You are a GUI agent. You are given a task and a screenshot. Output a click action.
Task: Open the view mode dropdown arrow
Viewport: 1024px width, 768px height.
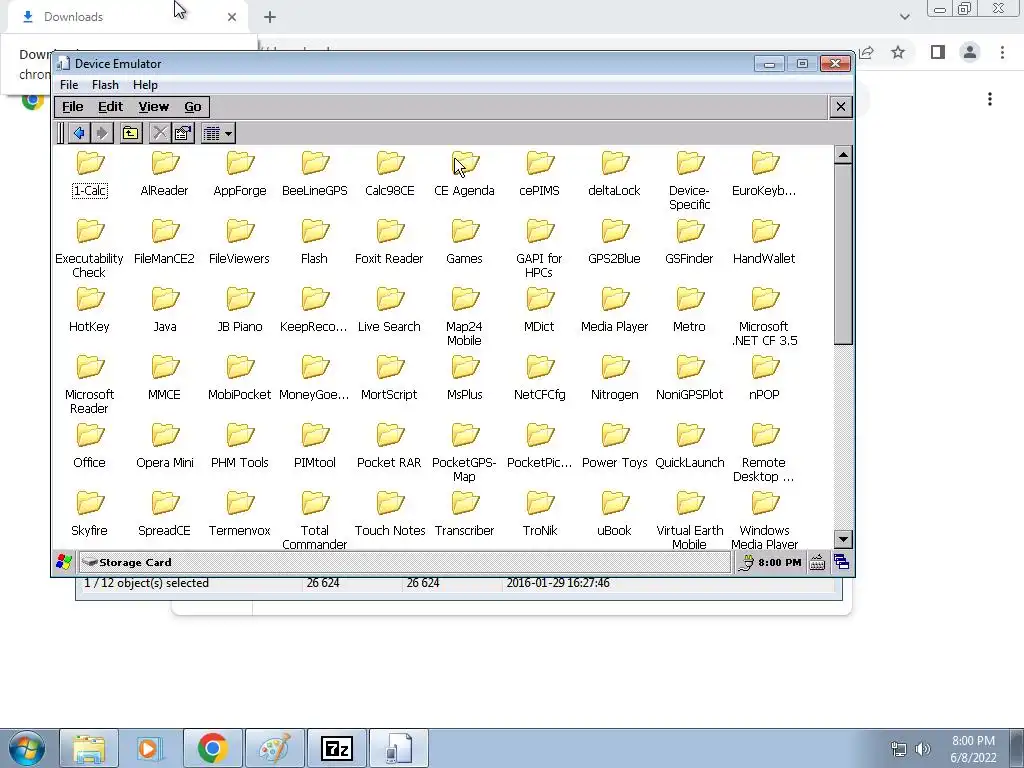click(228, 134)
